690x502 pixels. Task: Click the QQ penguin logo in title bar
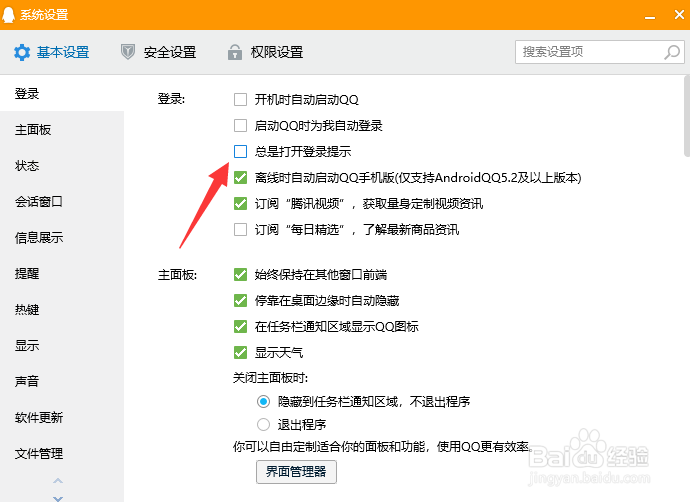[x=8, y=15]
